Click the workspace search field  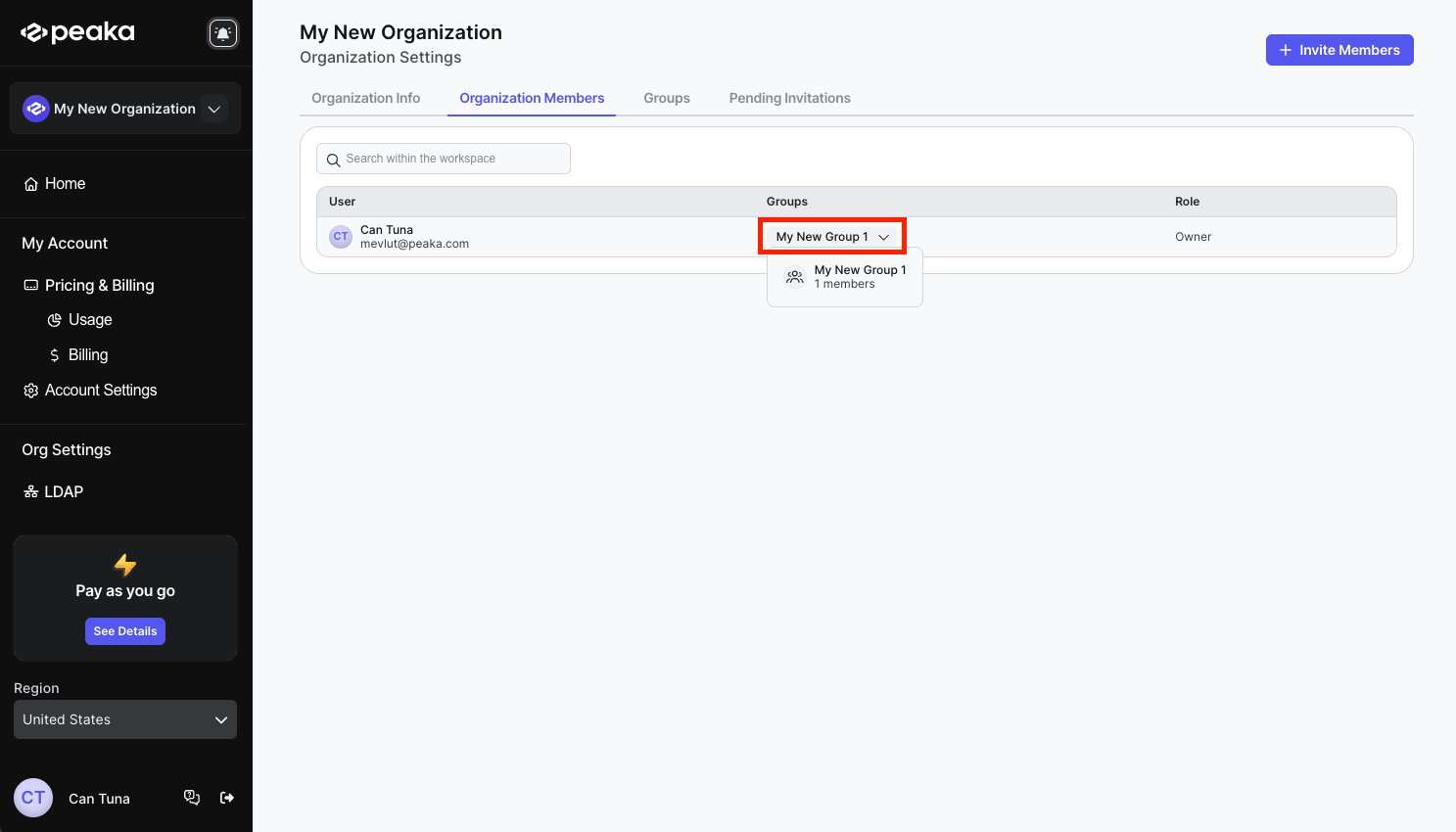(x=444, y=159)
